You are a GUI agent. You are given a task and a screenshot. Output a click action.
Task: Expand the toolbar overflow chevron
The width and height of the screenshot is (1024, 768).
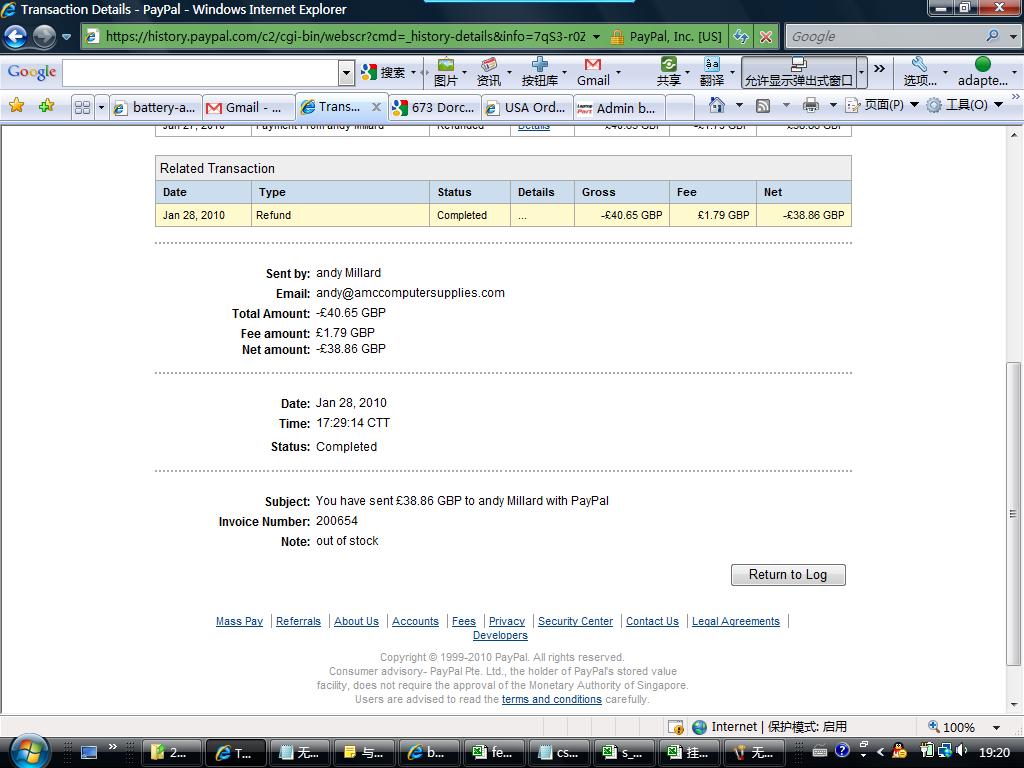pyautogui.click(x=880, y=68)
